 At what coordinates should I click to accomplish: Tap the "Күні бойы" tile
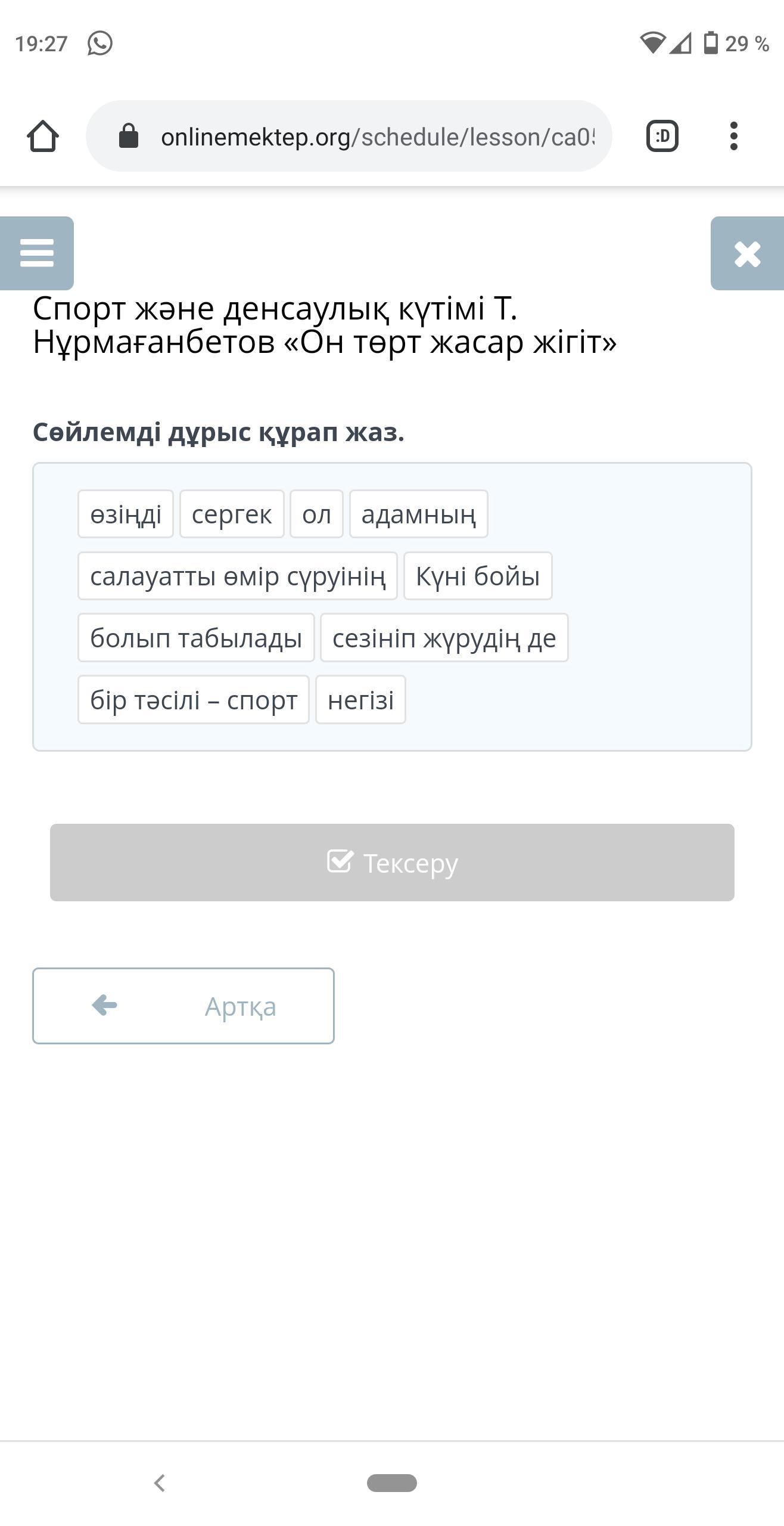coord(478,576)
